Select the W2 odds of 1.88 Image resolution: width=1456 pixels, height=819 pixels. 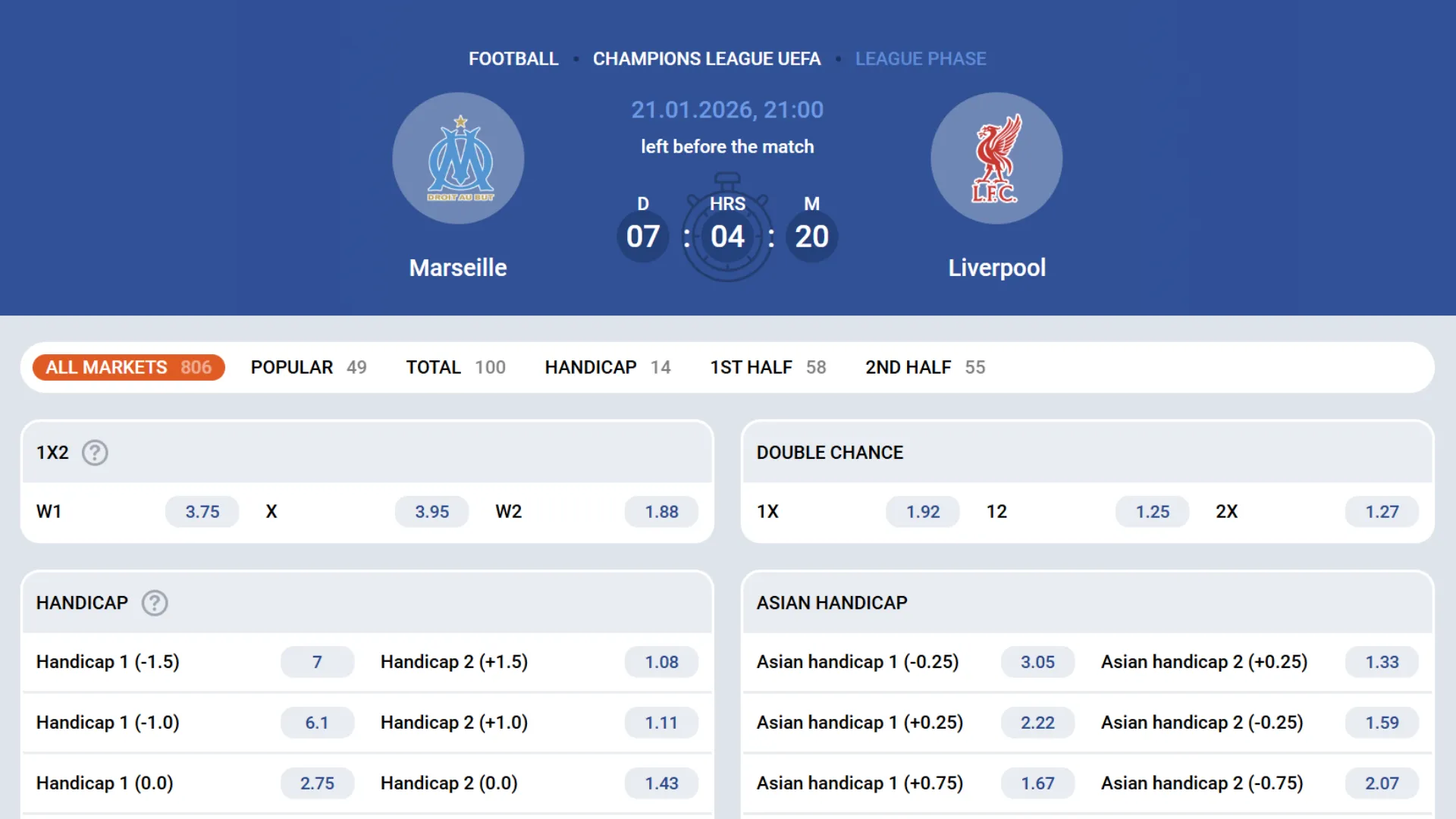[x=661, y=511]
